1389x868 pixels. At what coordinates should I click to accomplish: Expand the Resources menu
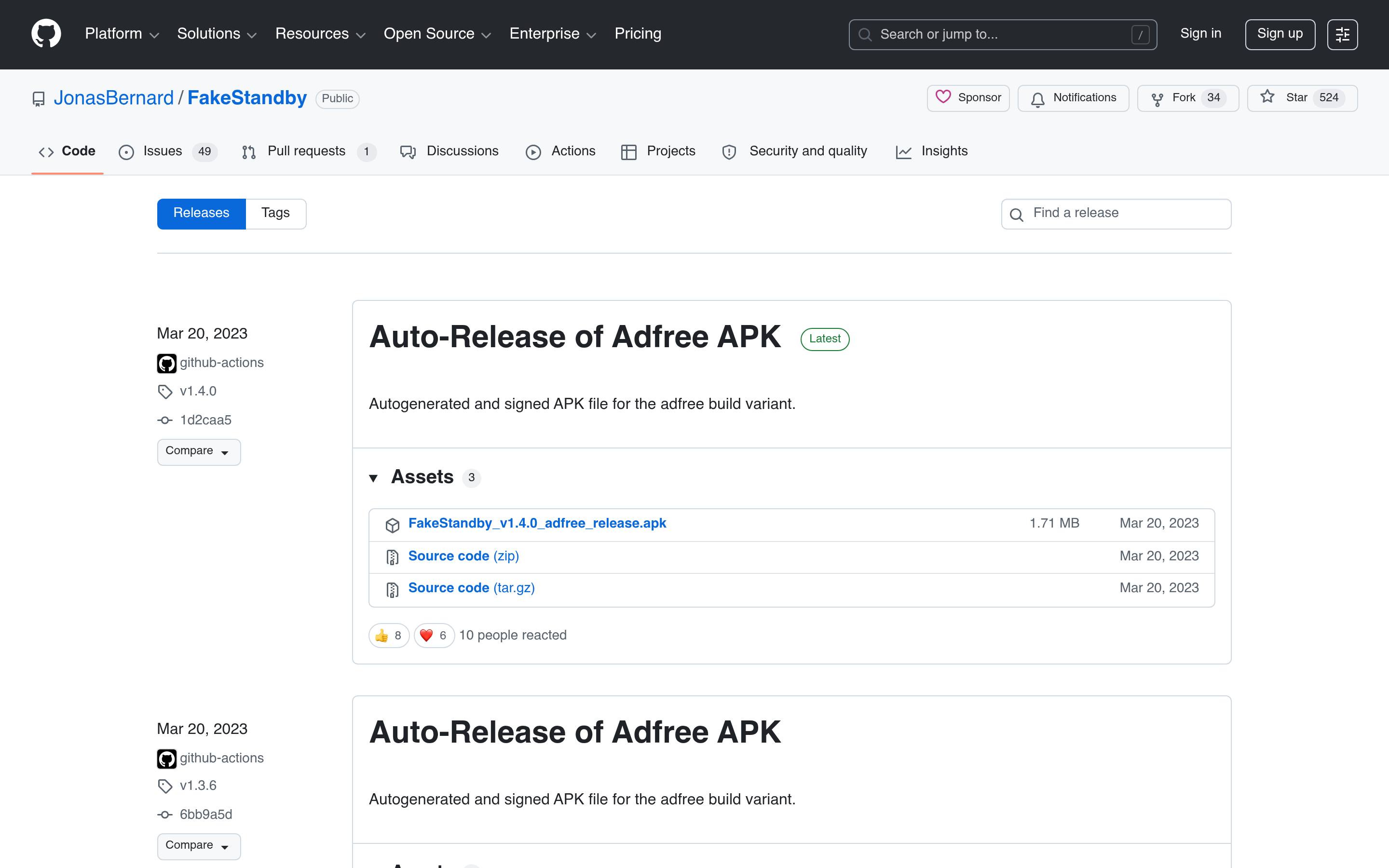[320, 34]
